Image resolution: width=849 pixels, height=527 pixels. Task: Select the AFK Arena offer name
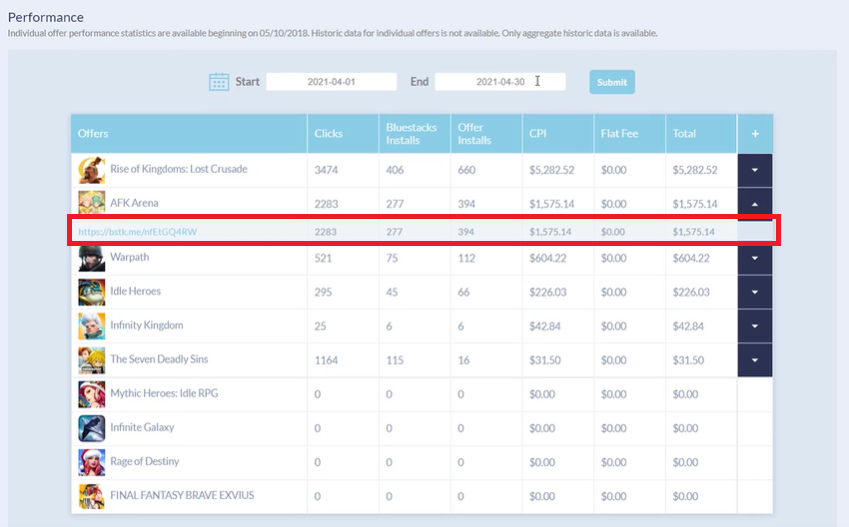click(x=134, y=203)
